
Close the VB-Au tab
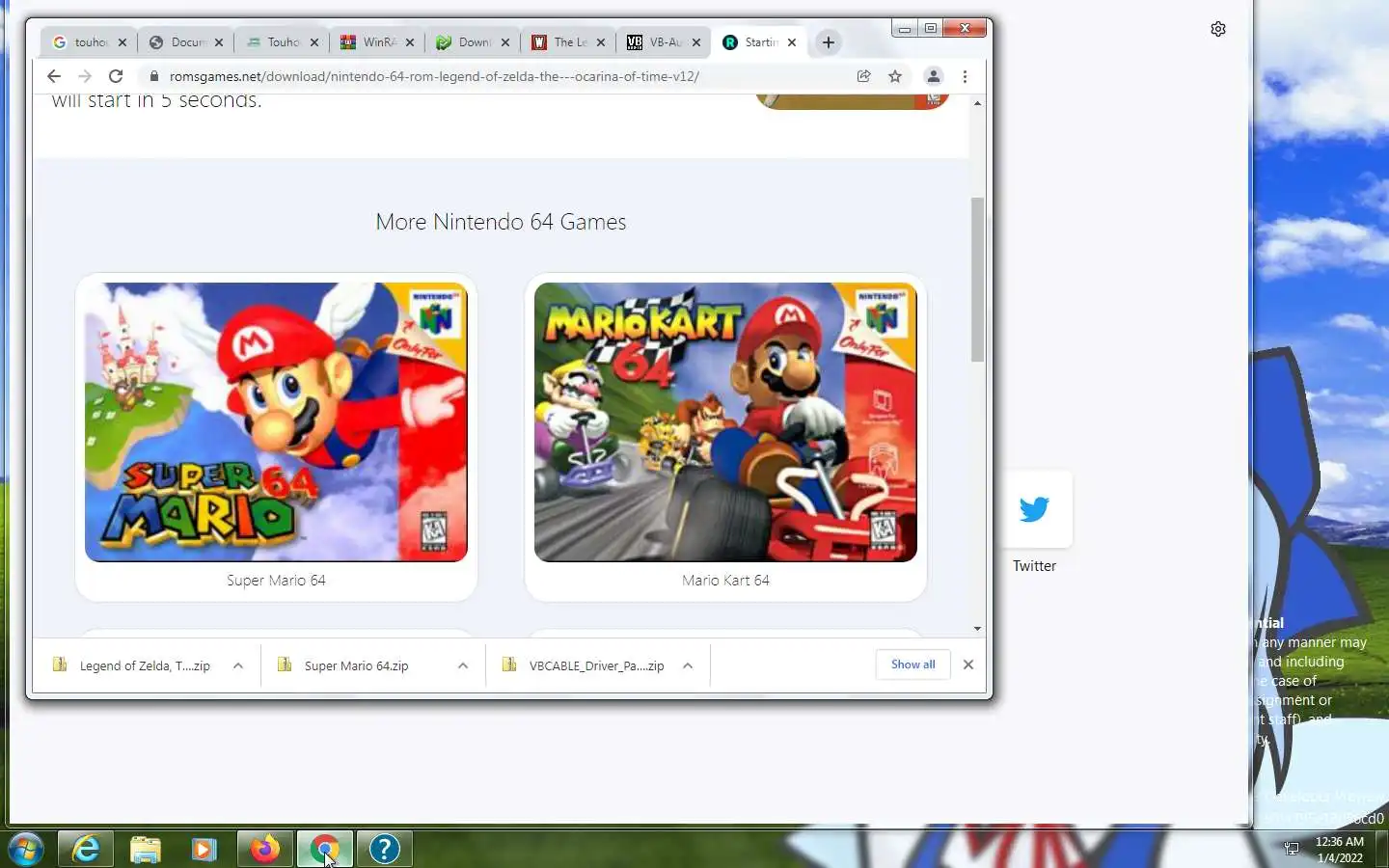[x=696, y=42]
